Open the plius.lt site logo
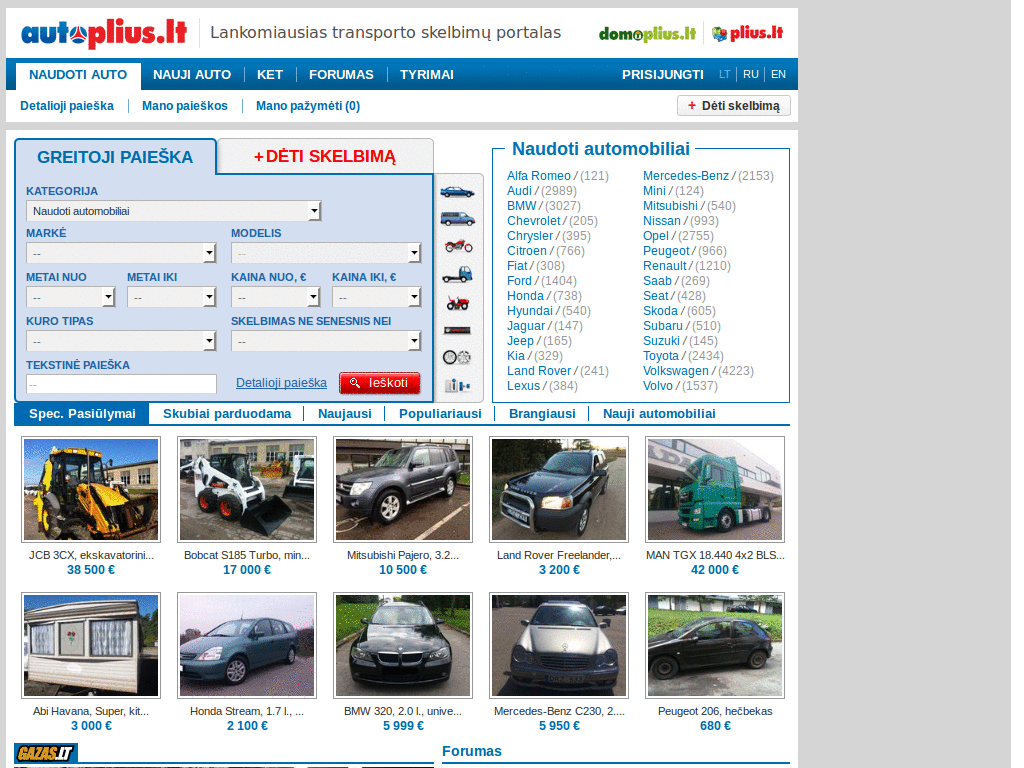 [748, 33]
